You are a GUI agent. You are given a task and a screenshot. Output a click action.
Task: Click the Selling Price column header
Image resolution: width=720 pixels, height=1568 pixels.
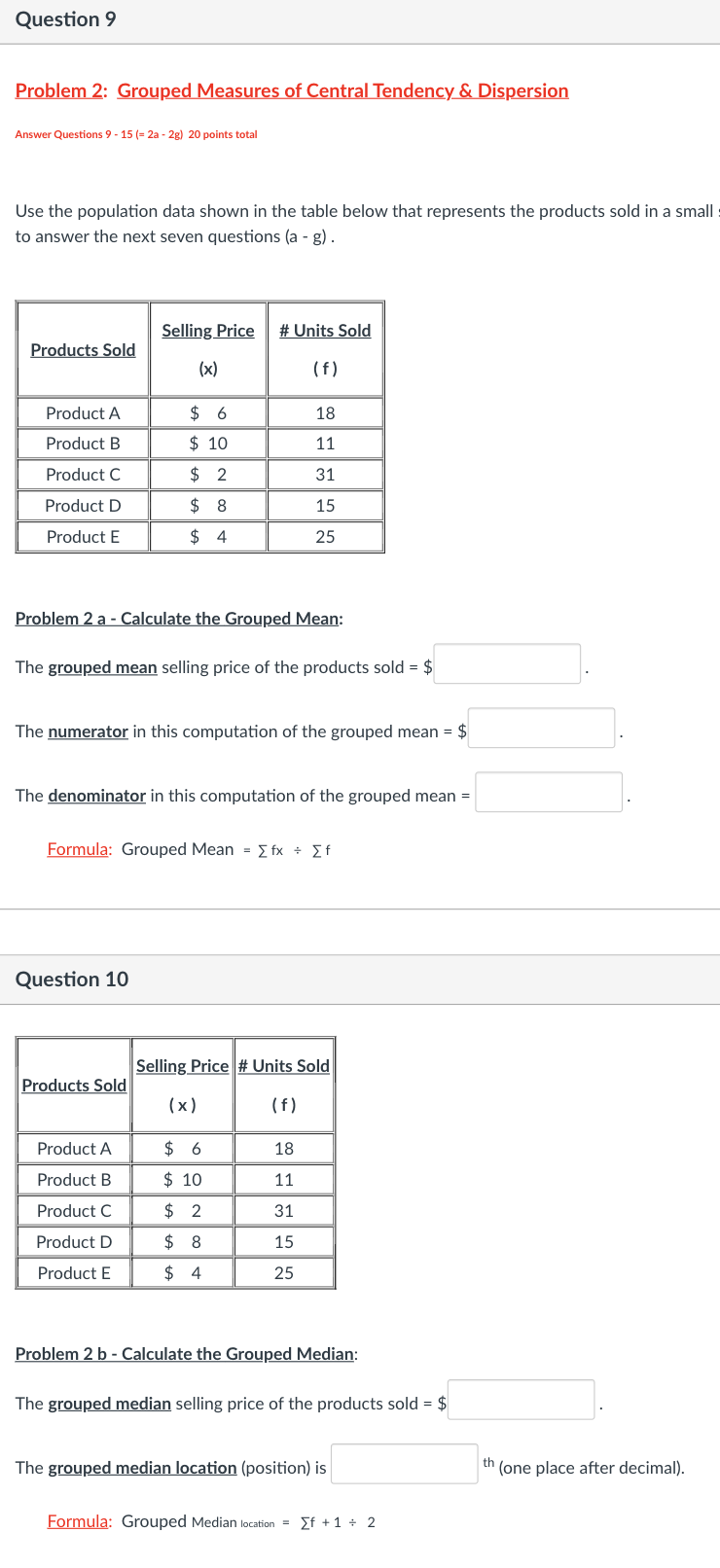click(x=208, y=330)
